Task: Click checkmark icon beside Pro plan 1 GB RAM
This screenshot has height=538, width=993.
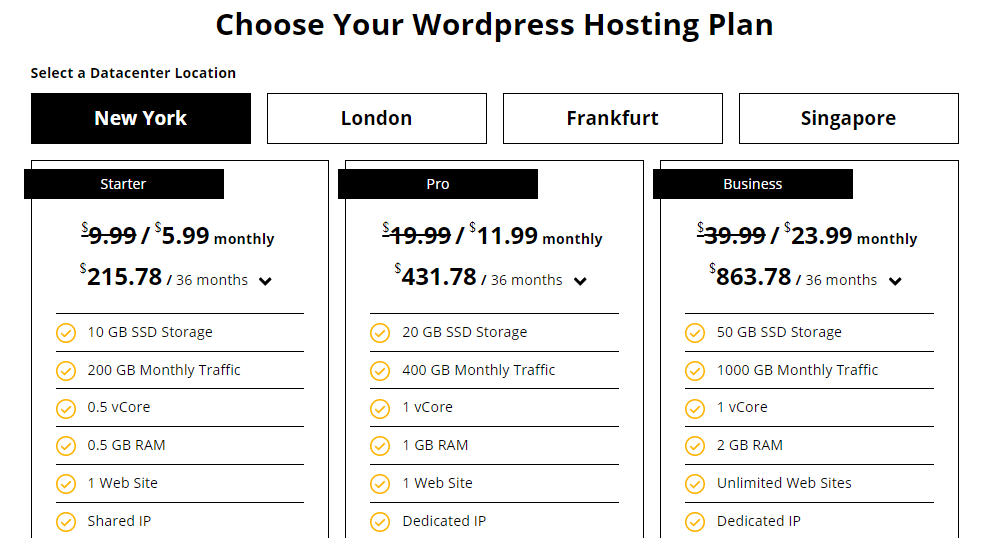Action: (380, 446)
